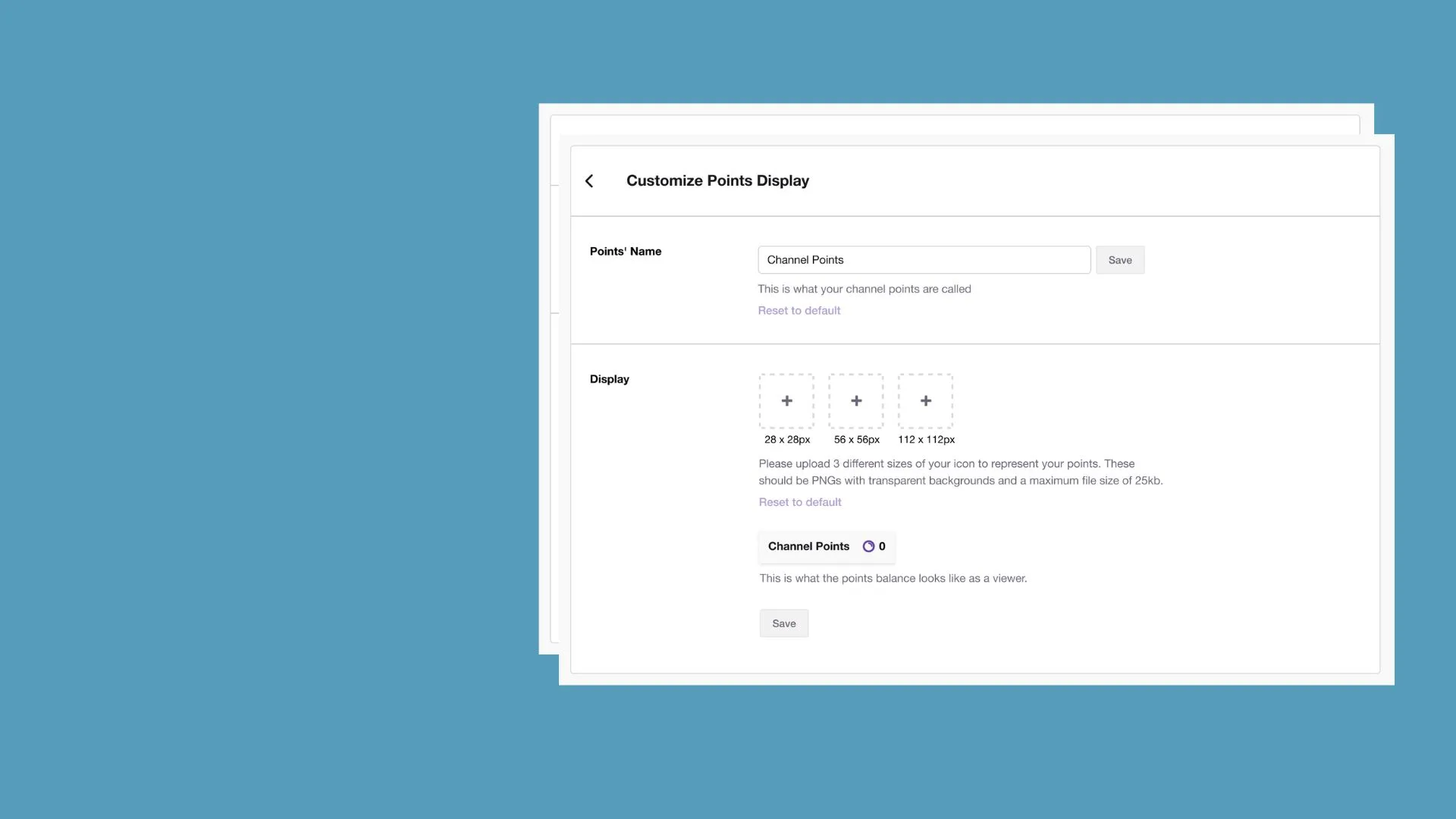Click the Display section label
The image size is (1456, 819).
pos(609,379)
